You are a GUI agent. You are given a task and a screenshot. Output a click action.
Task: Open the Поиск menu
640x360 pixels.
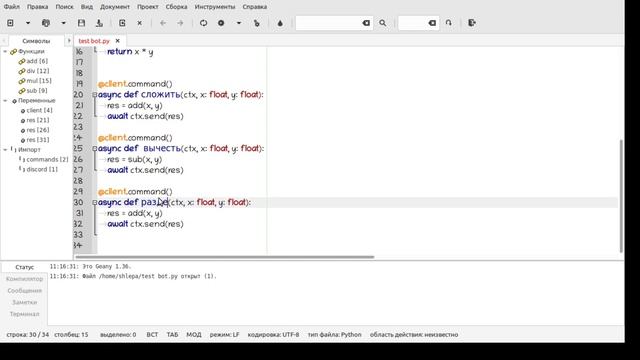point(64,7)
